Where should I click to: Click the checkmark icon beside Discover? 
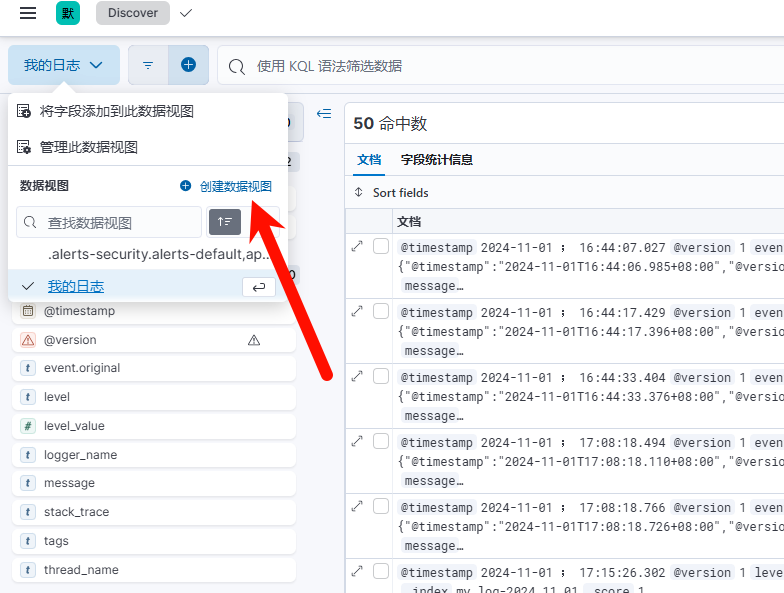[x=186, y=13]
